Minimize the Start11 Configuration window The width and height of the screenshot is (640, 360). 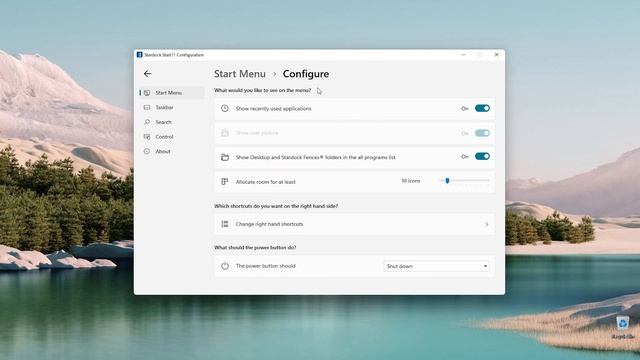463,55
